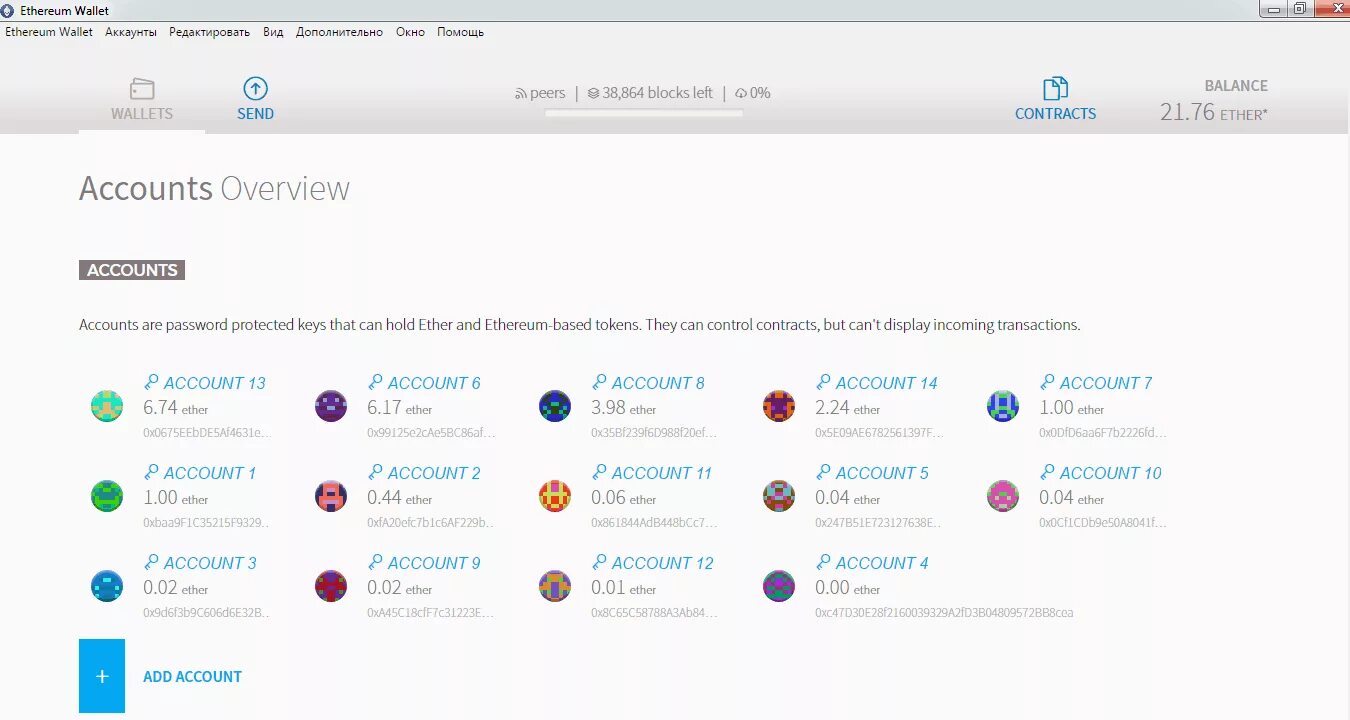Viewport: 1350px width, 720px height.
Task: Click the 6.74 ether balance
Action: (176, 408)
